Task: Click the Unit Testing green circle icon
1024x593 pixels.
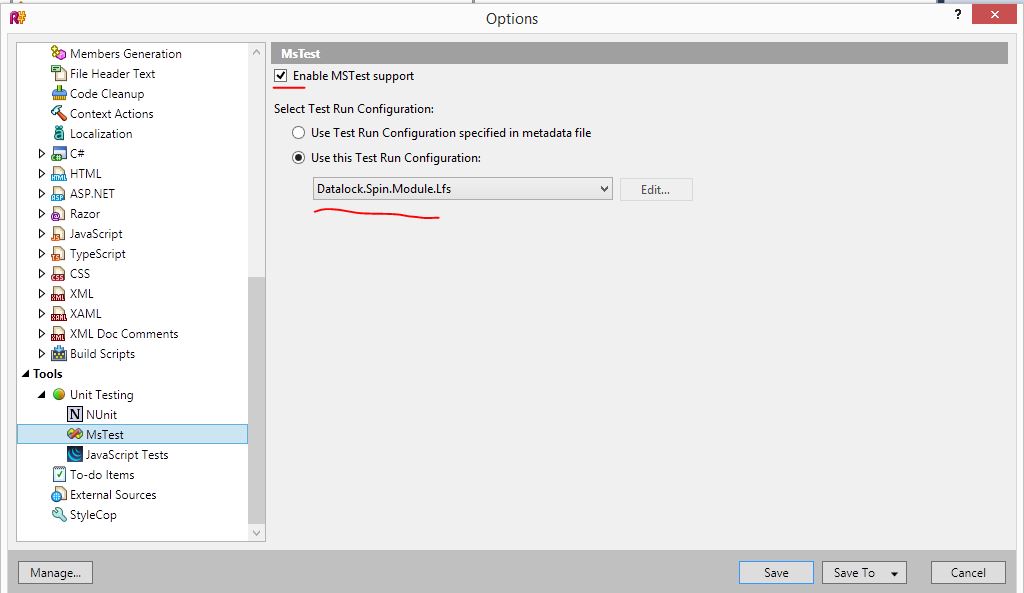Action: 59,394
